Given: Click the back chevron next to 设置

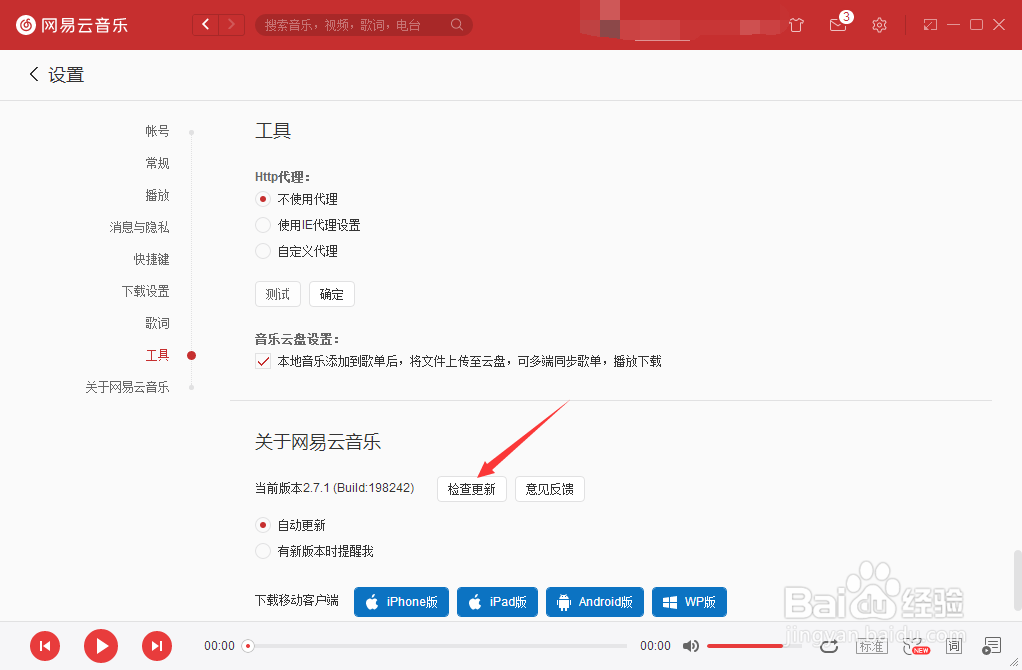Looking at the screenshot, I should pos(34,74).
